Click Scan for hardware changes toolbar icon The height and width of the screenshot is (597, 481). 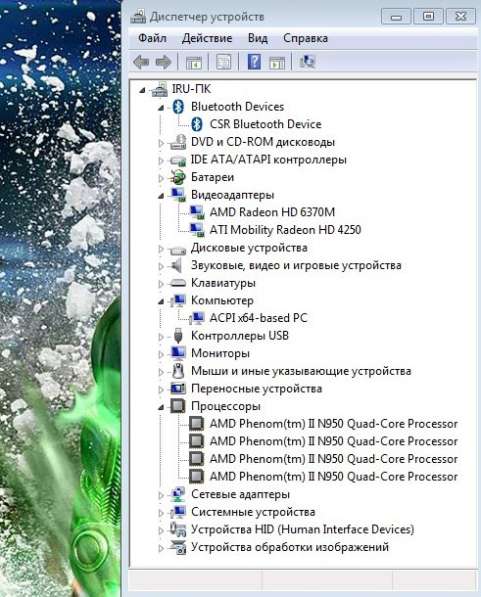click(x=307, y=62)
